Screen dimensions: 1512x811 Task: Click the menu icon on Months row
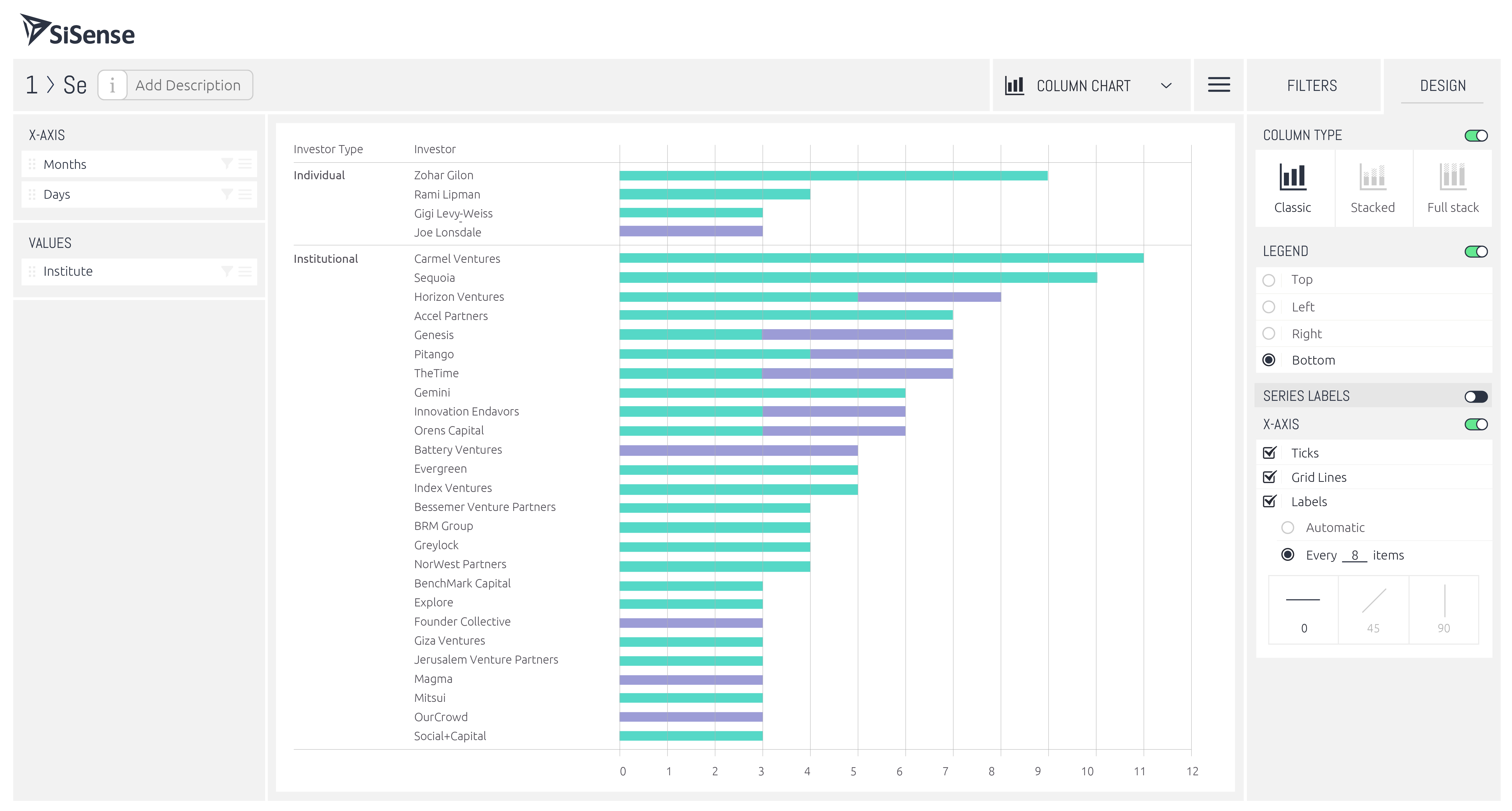[245, 164]
